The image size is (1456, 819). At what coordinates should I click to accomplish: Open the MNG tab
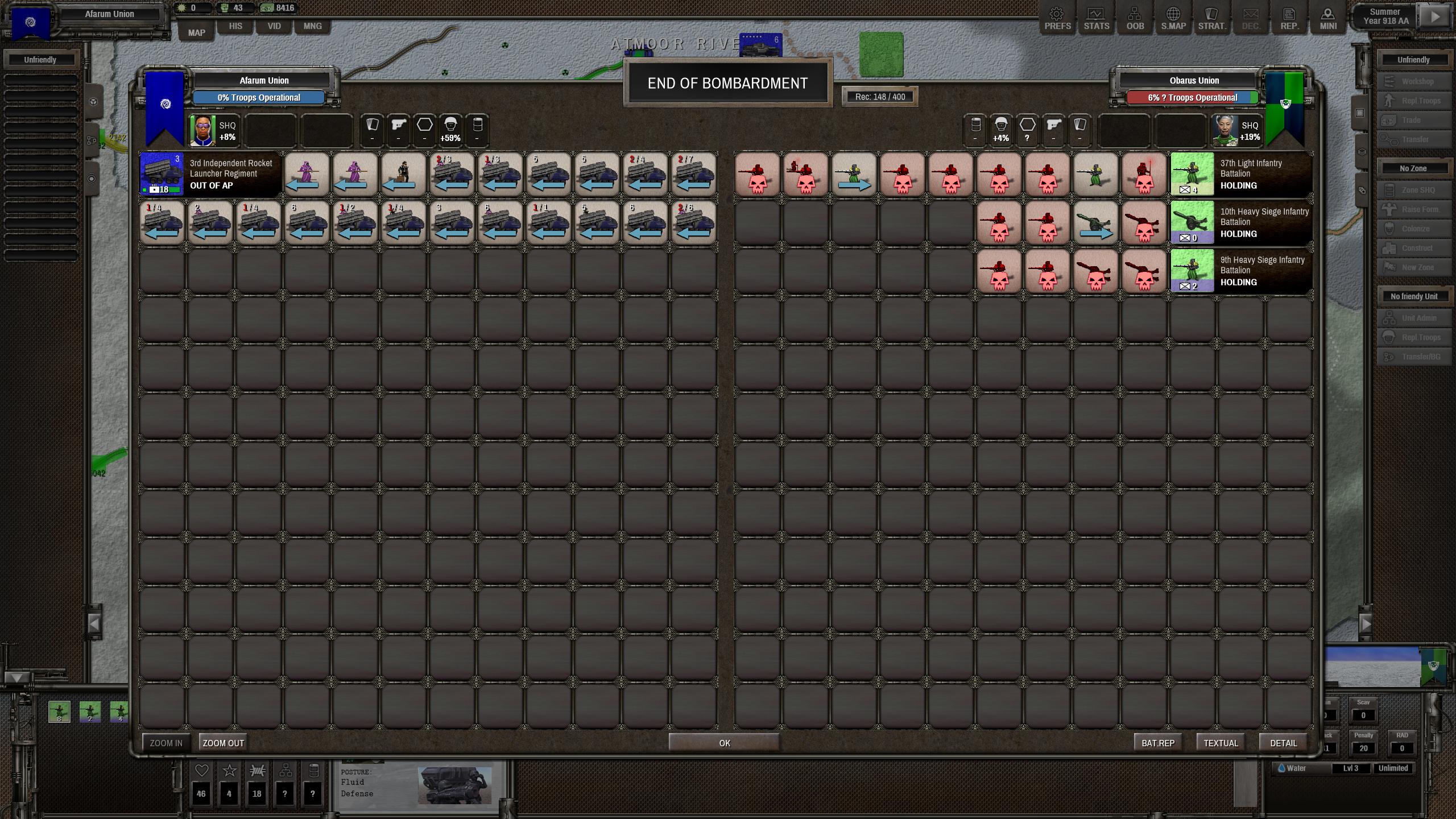tap(312, 26)
